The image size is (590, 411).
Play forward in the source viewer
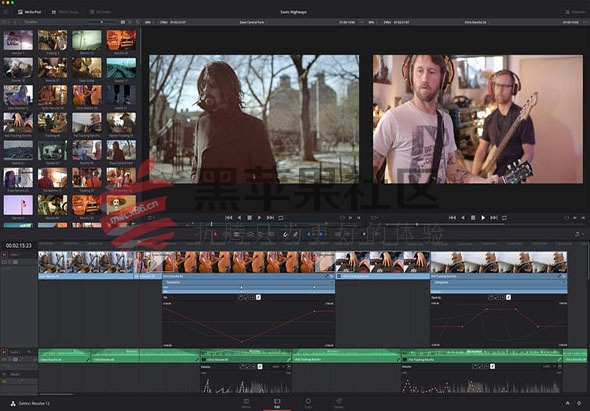click(259, 218)
